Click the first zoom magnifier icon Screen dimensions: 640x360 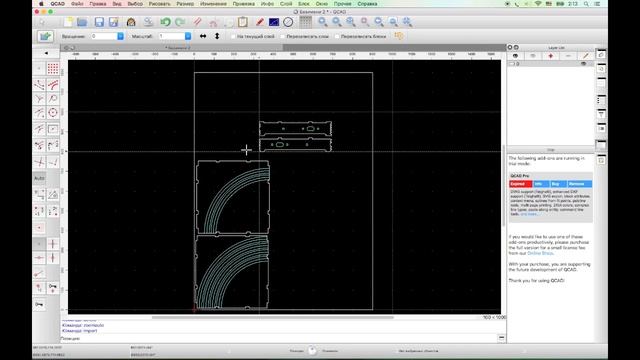(x=323, y=22)
